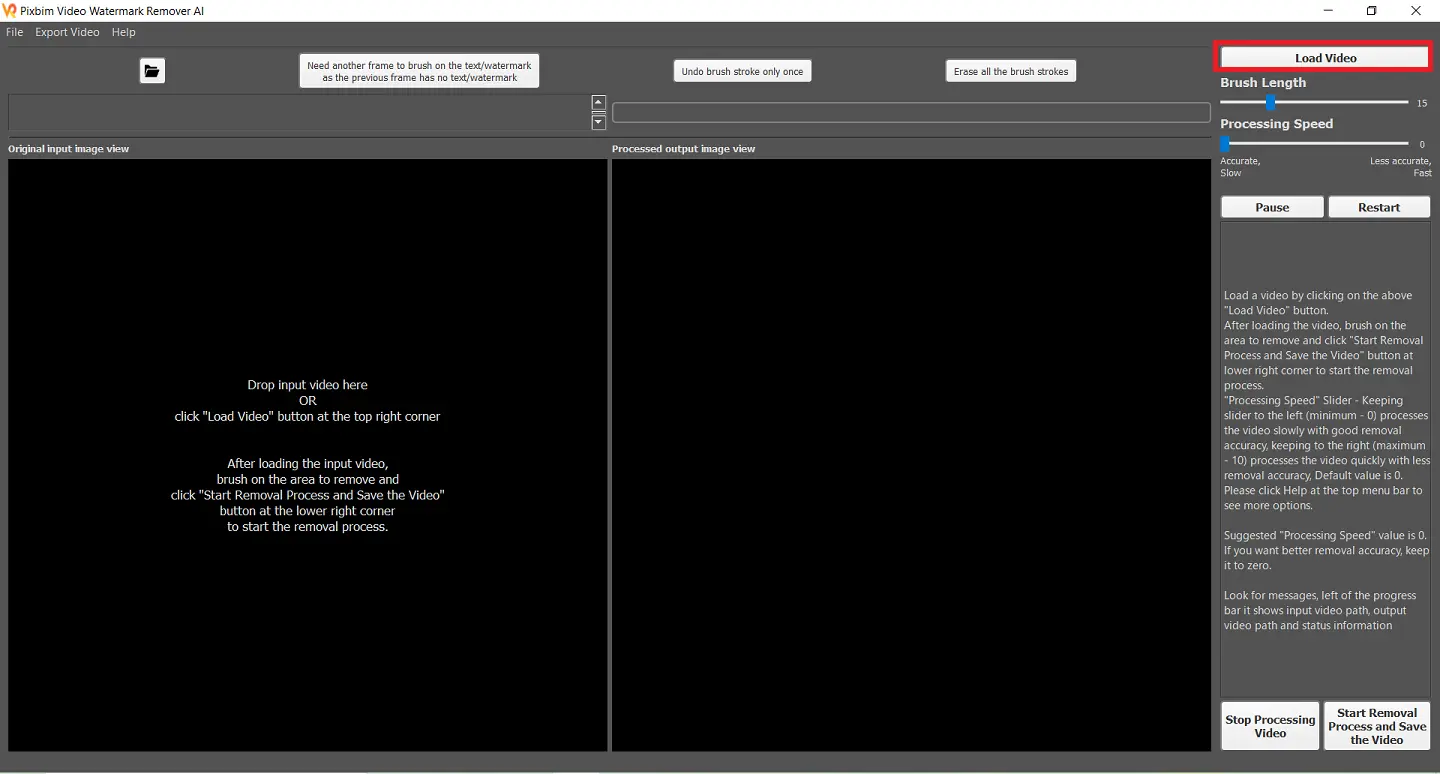Click the "Accurate, Slow" label
The height and width of the screenshot is (774, 1440).
(1240, 167)
